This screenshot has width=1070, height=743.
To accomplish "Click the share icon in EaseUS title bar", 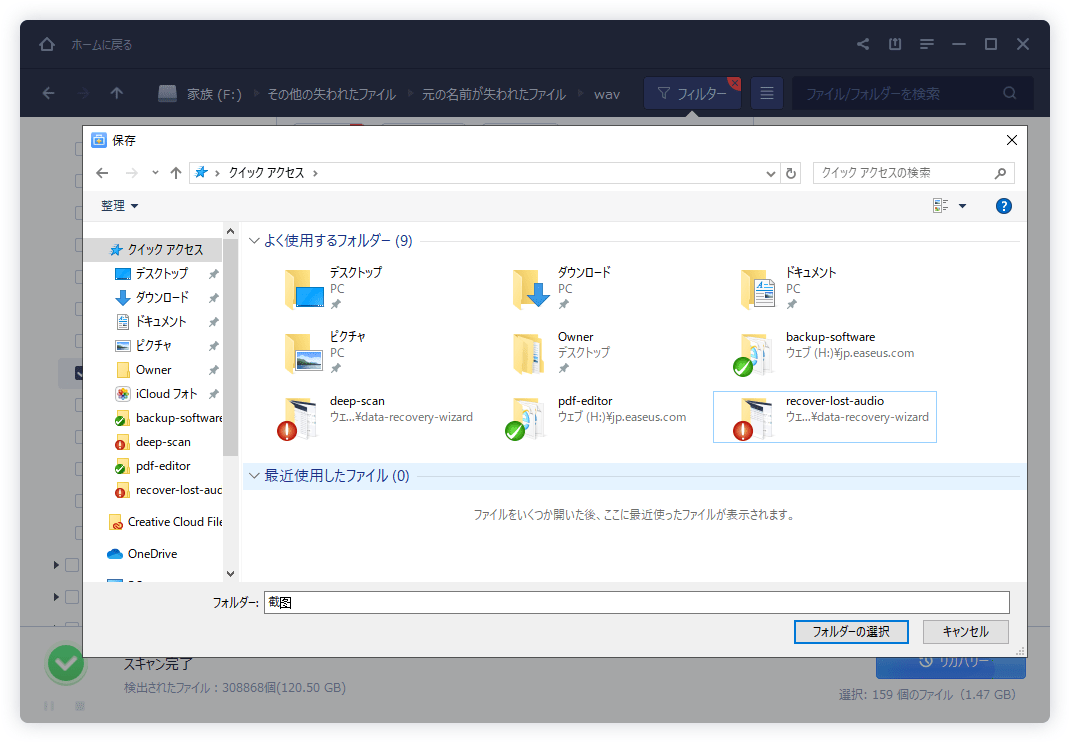I will coord(863,44).
